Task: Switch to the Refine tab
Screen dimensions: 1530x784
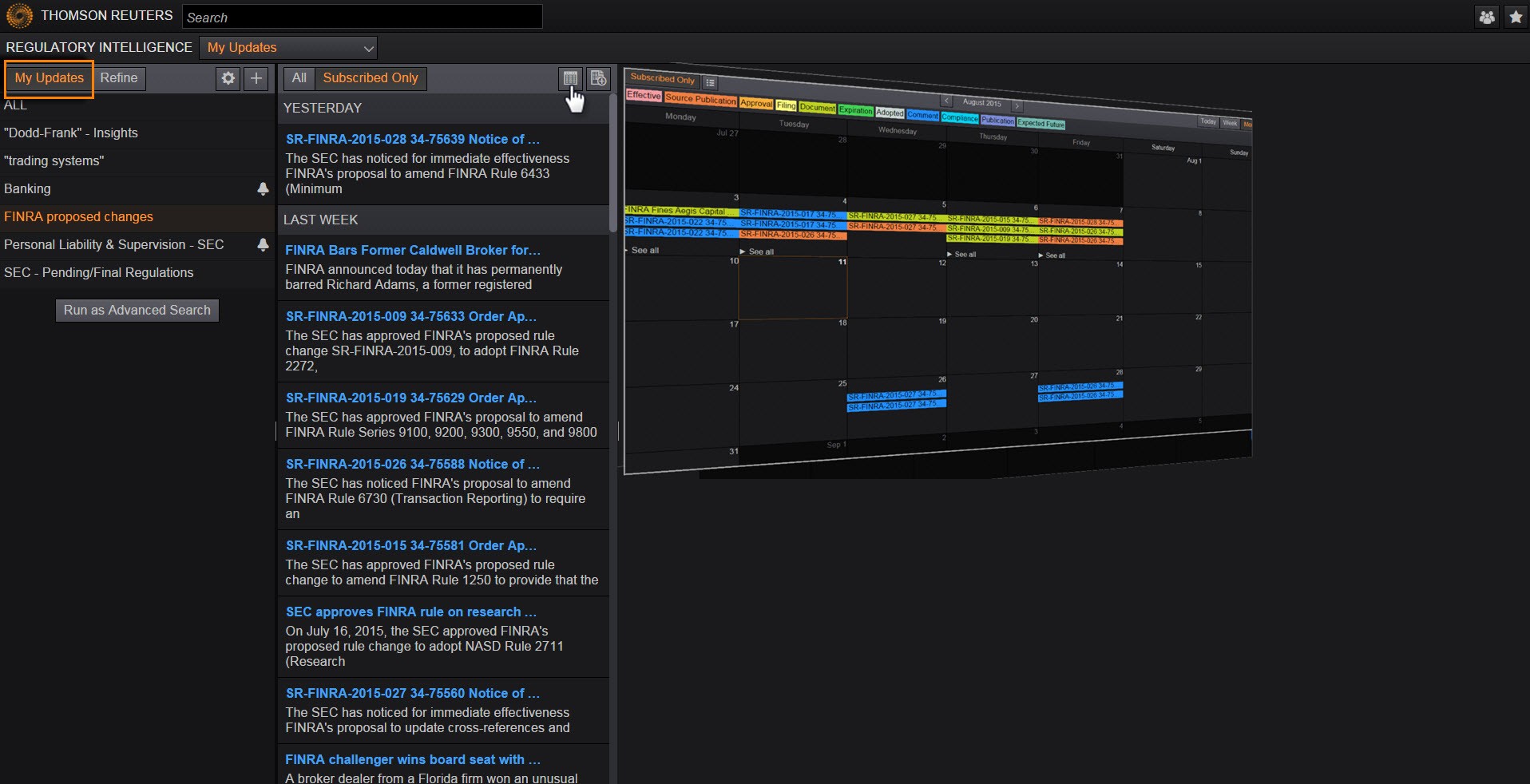Action: (119, 78)
